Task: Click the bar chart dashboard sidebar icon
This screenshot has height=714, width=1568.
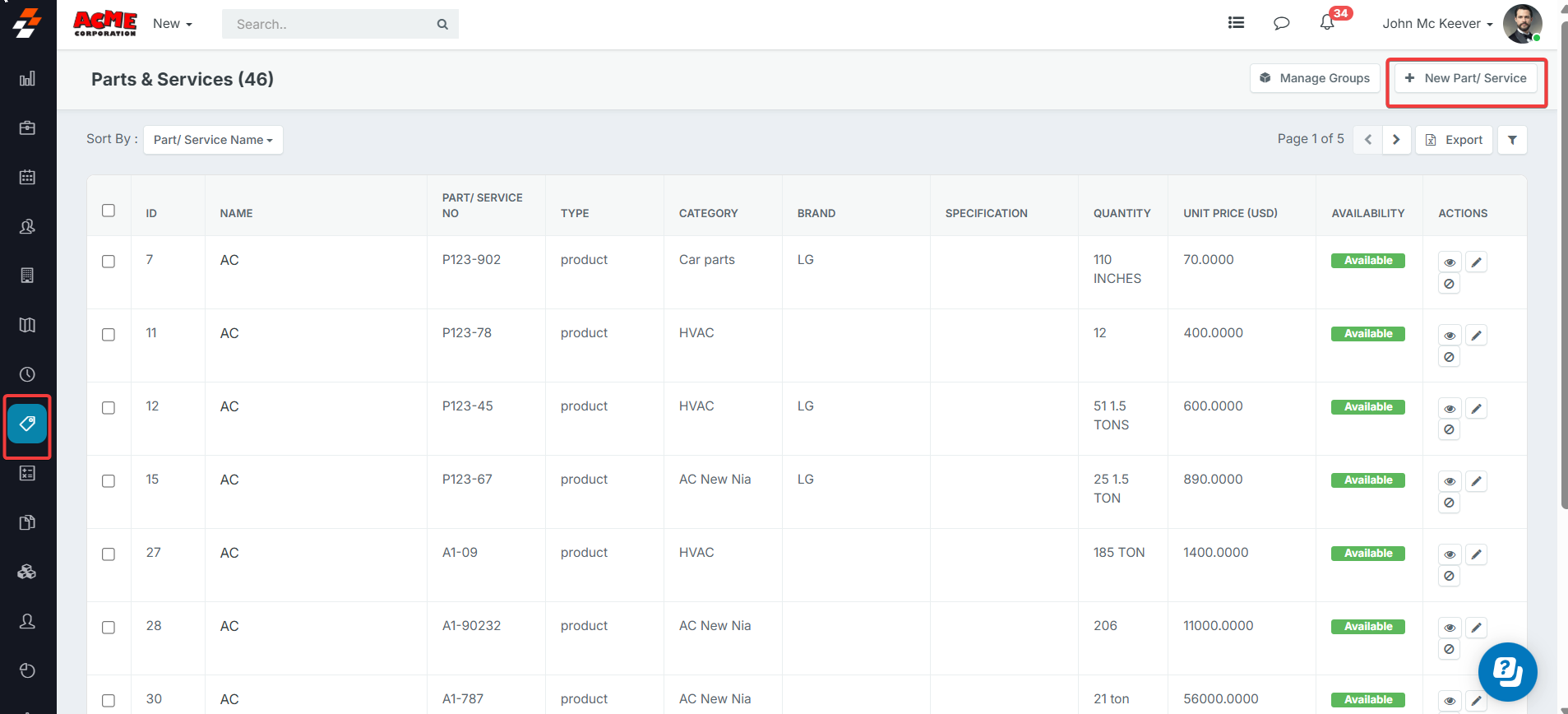Action: click(x=27, y=79)
